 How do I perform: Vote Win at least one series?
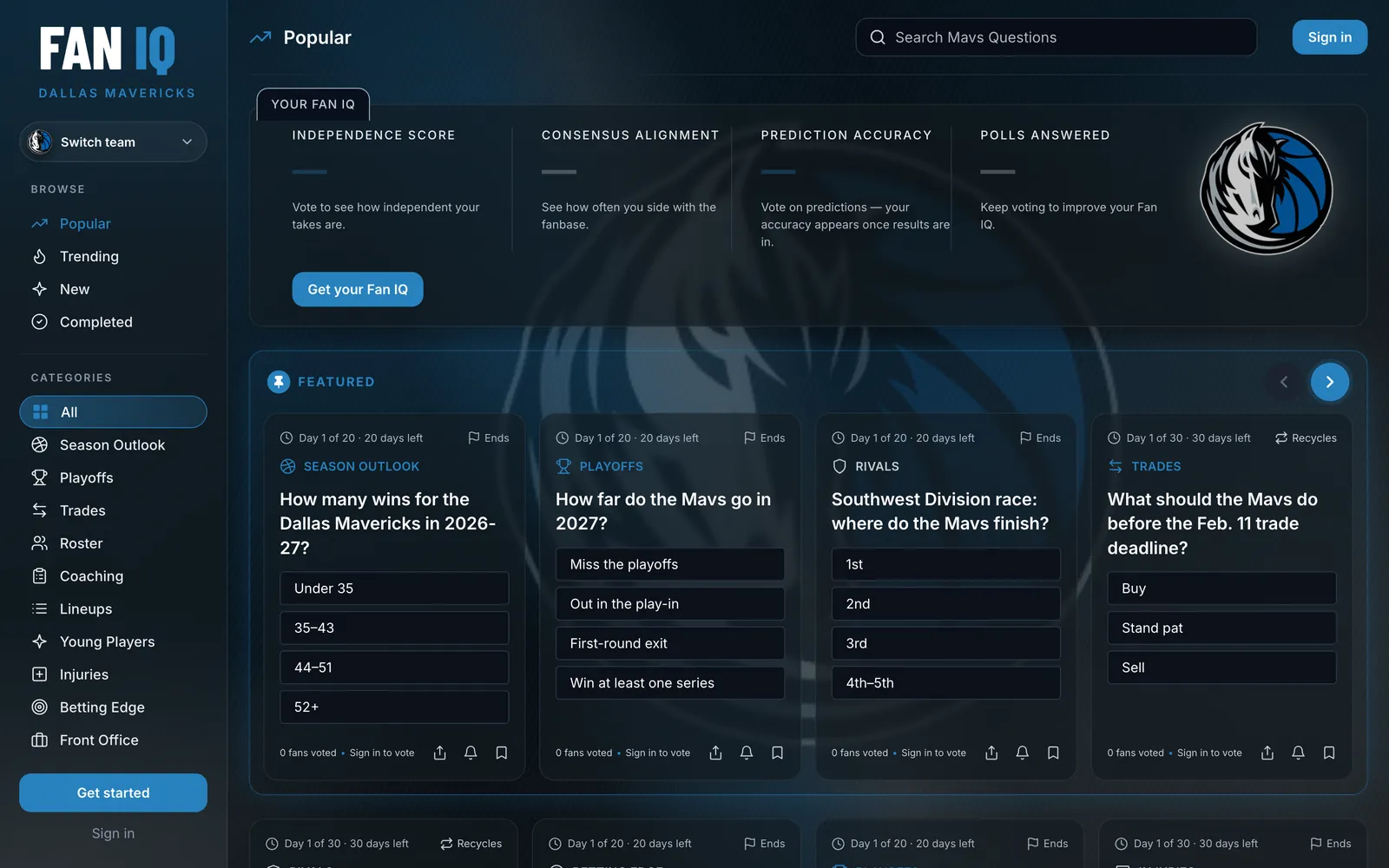tap(670, 683)
